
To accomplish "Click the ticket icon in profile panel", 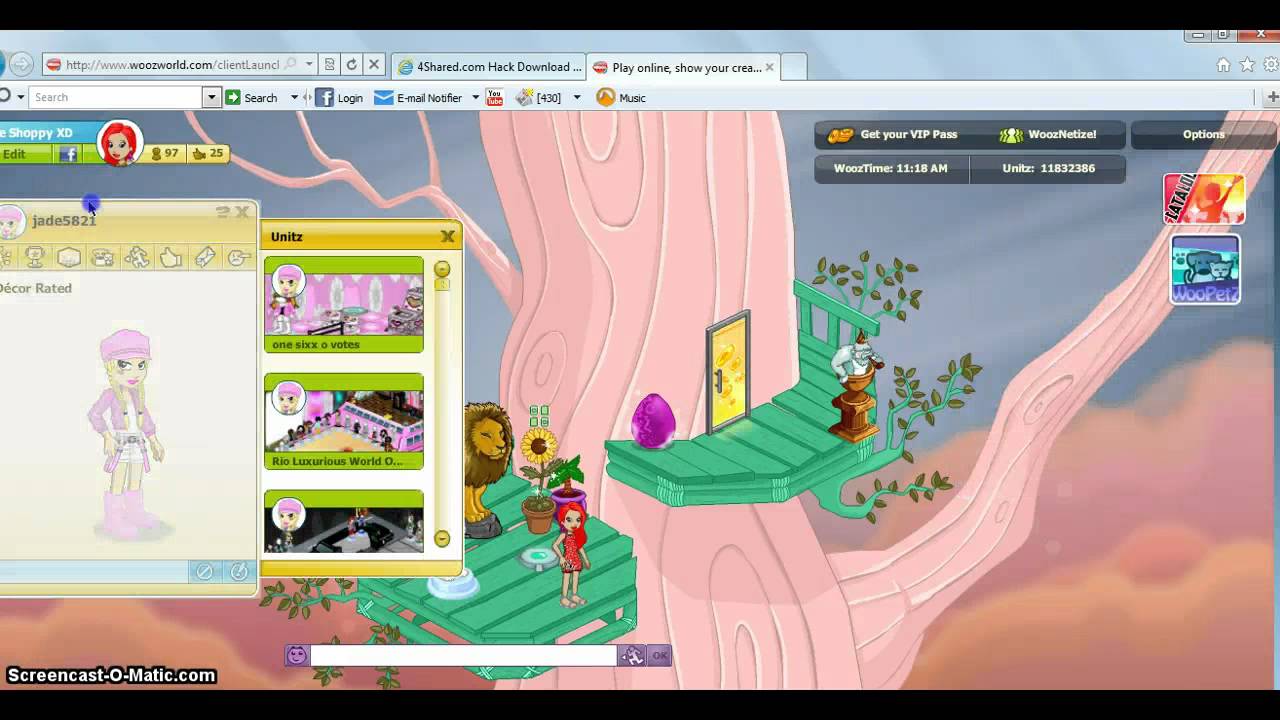I will point(205,258).
